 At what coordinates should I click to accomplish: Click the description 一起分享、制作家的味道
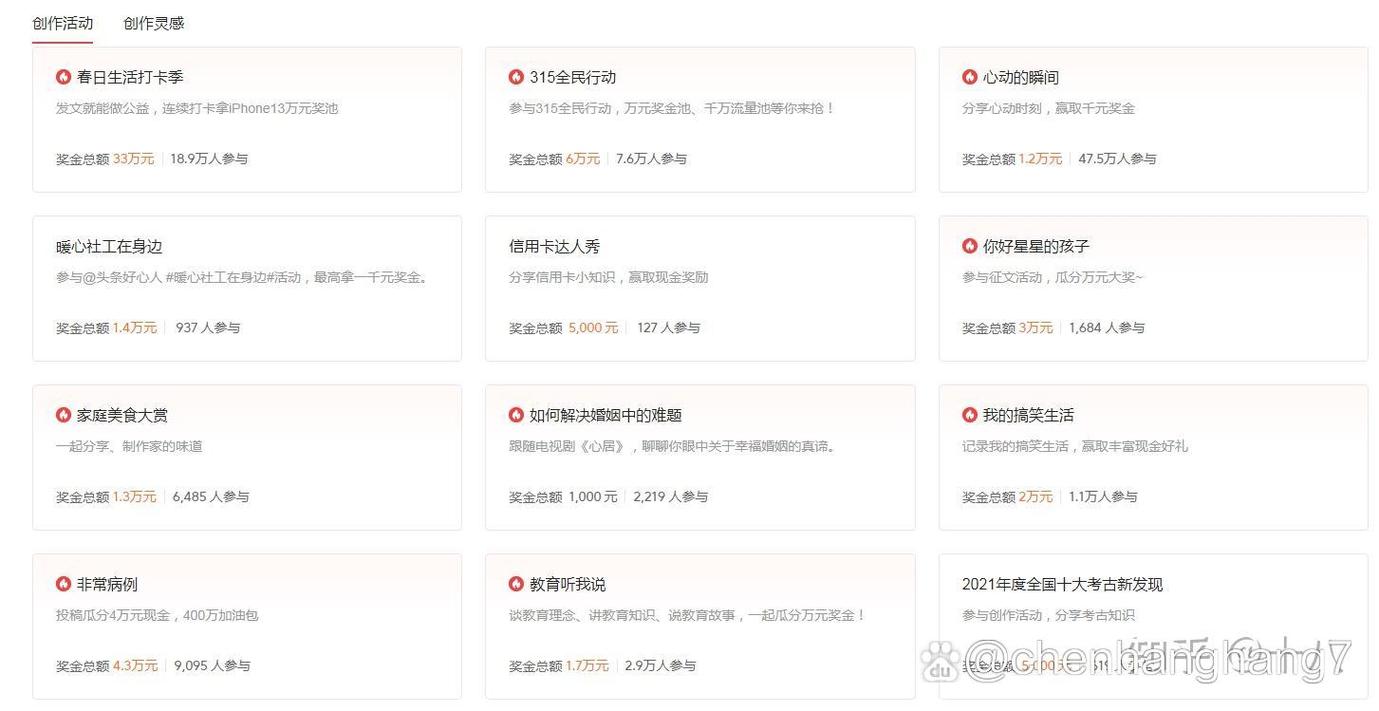click(129, 446)
